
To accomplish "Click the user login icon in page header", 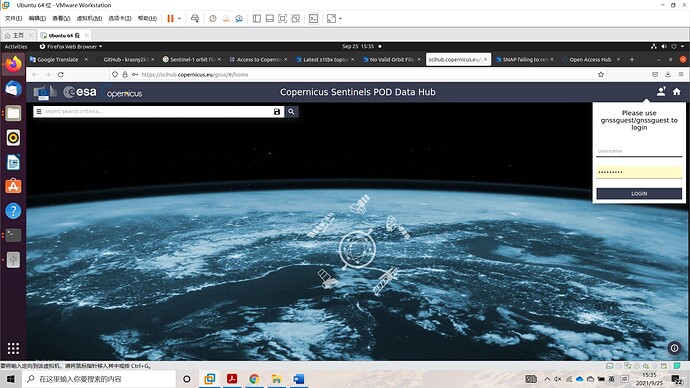I will (661, 92).
